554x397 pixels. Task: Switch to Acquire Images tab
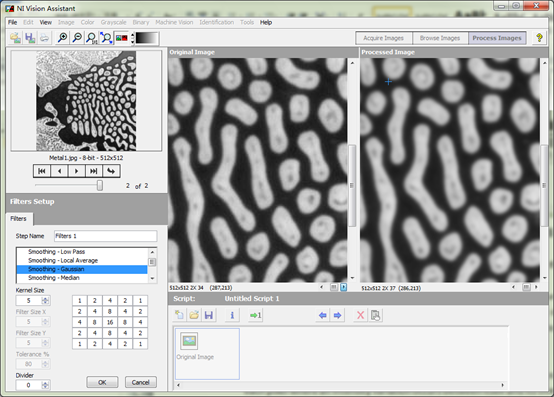coord(383,38)
